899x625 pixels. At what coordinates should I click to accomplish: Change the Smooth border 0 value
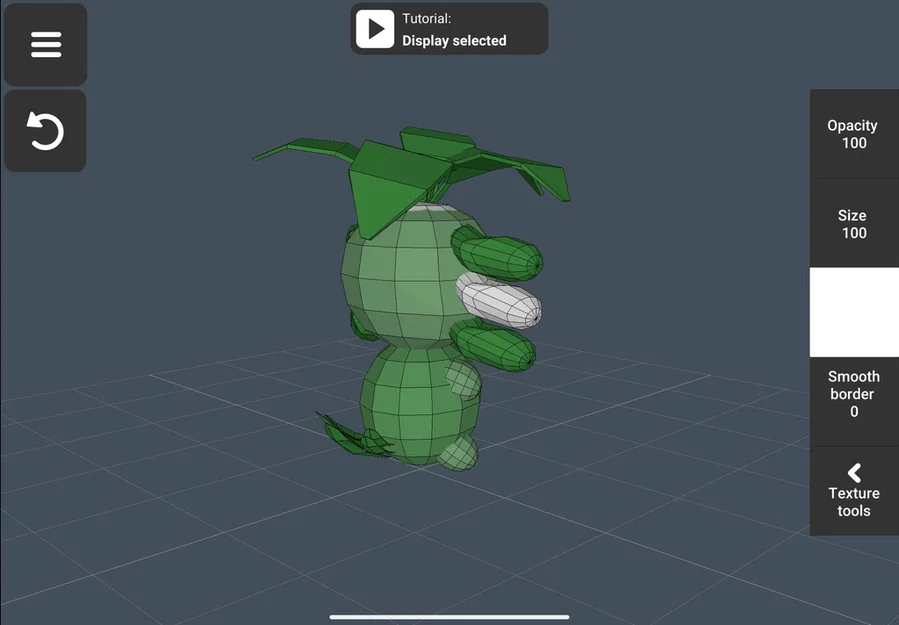click(854, 401)
